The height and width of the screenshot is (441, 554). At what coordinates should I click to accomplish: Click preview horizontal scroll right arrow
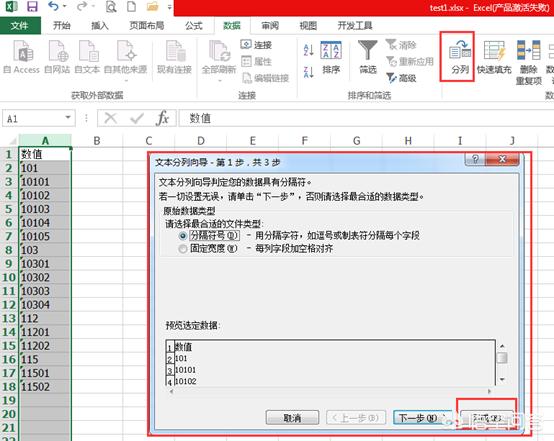pyautogui.click(x=489, y=391)
